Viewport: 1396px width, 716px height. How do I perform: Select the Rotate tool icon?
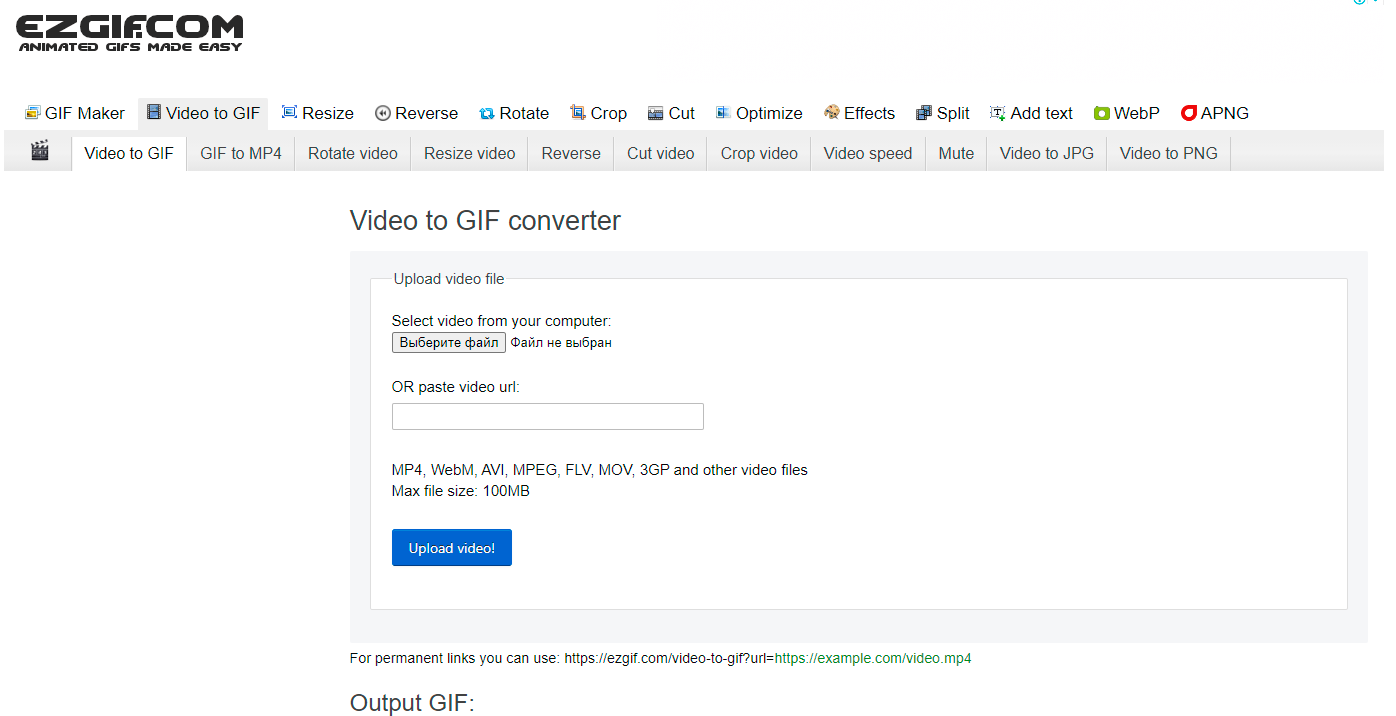tap(487, 113)
